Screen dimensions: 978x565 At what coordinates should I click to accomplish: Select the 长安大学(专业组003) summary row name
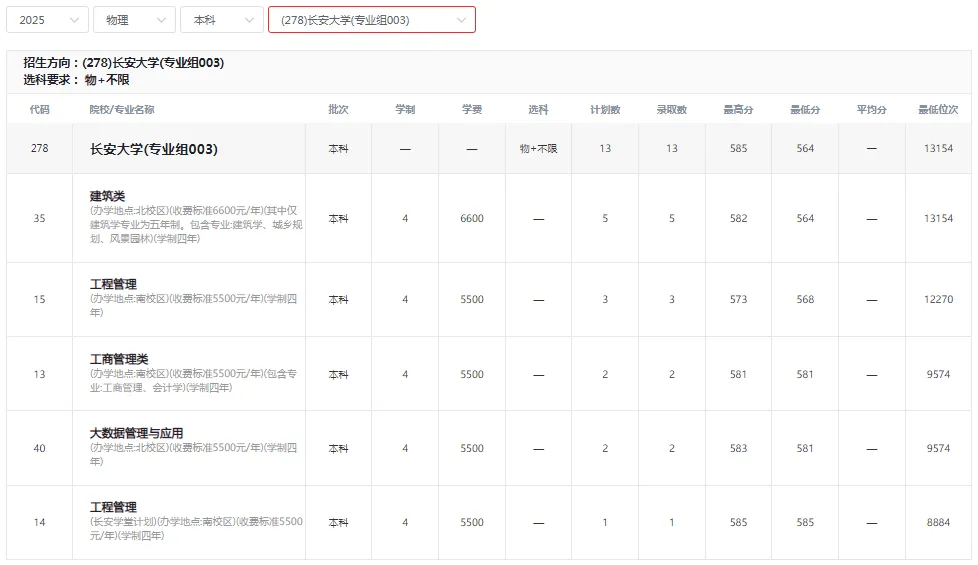pyautogui.click(x=153, y=149)
